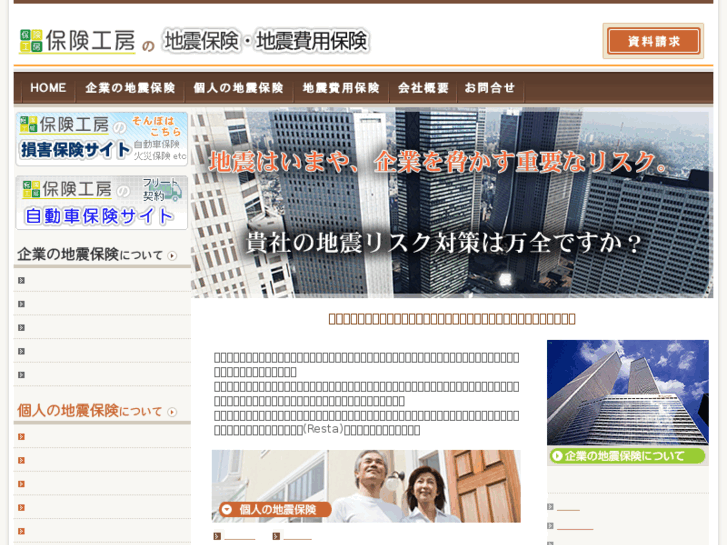Click fifth orange arrow bullet under 個人の地震保険
The image size is (727, 545).
21,531
